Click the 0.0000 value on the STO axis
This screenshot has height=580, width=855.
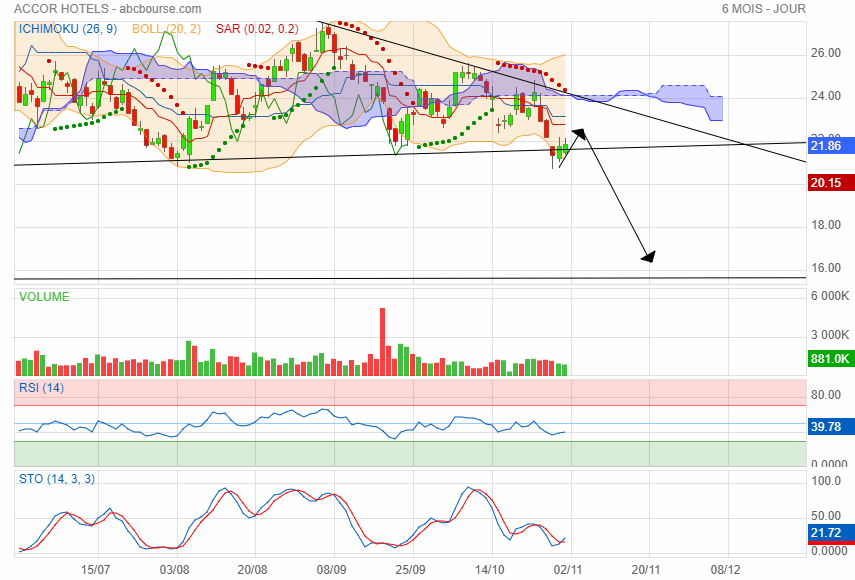[829, 551]
